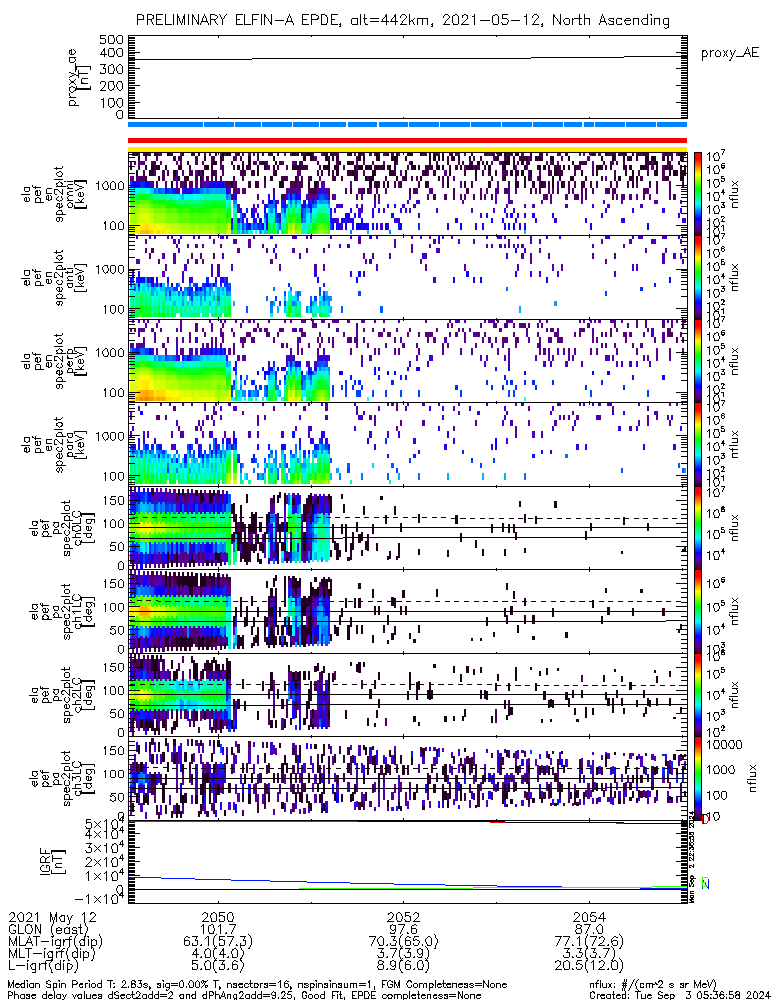
Task: Click the ch1LC pitch-angle spectrogram panel
Action: tap(408, 612)
